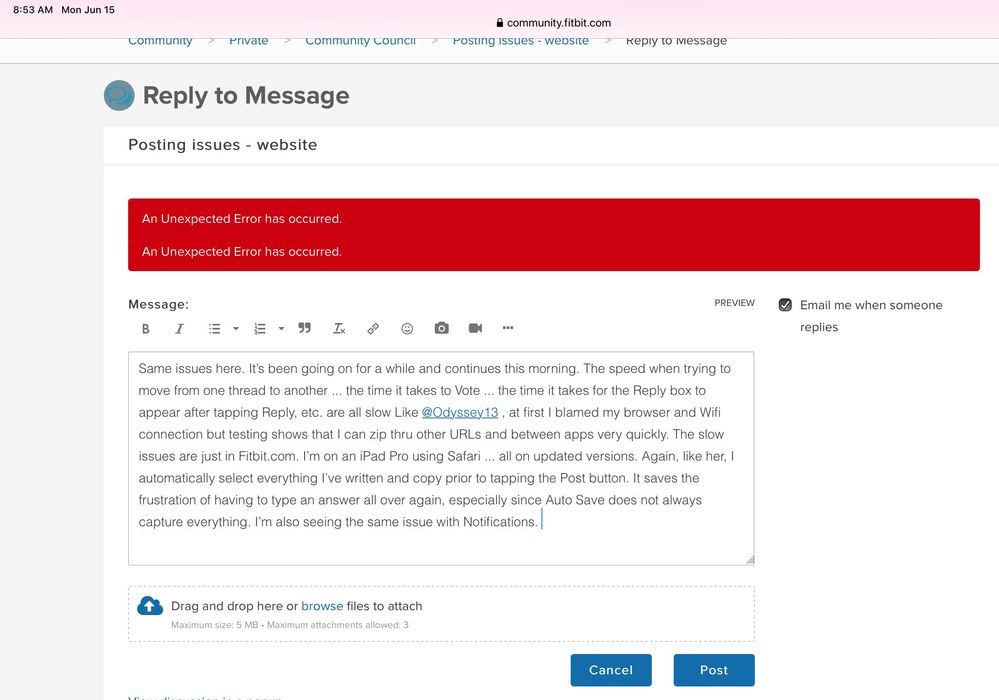Toggle bold formatting in message toolbar

(x=145, y=329)
